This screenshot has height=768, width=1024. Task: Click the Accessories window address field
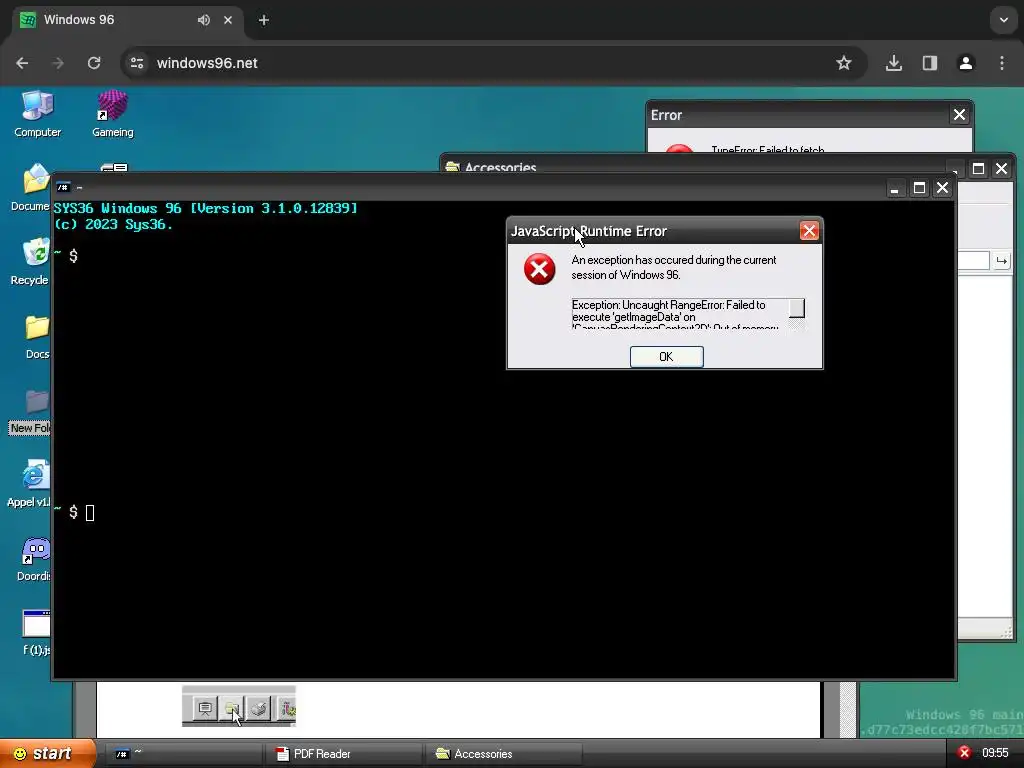974,261
